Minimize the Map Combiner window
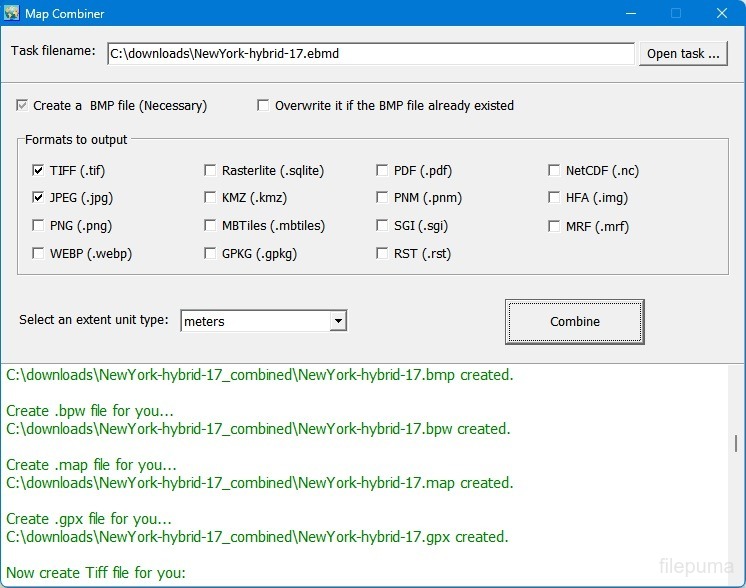Viewport: 746px width, 588px height. tap(630, 14)
